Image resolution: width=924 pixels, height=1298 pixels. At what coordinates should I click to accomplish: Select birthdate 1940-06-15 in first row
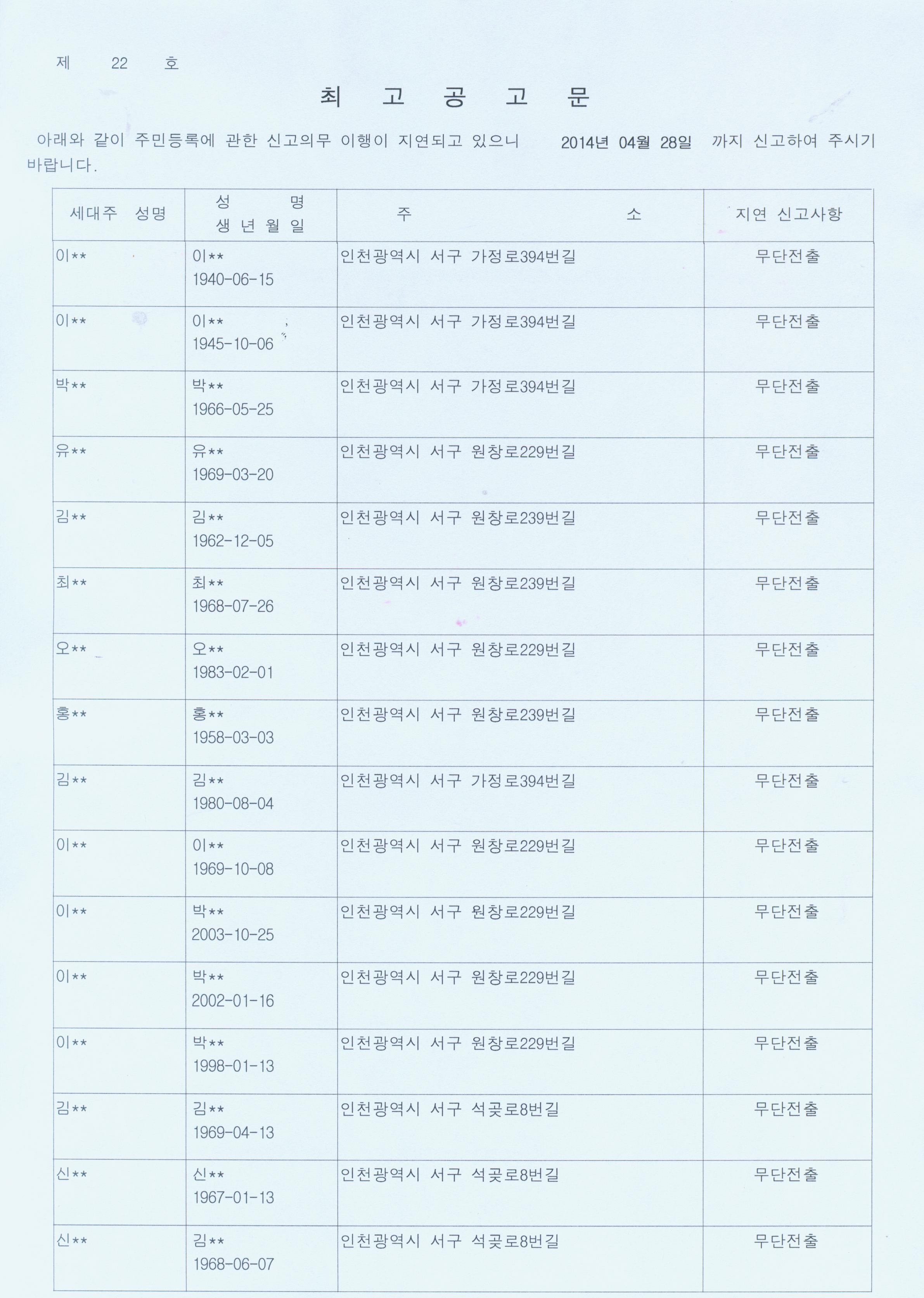[x=233, y=279]
